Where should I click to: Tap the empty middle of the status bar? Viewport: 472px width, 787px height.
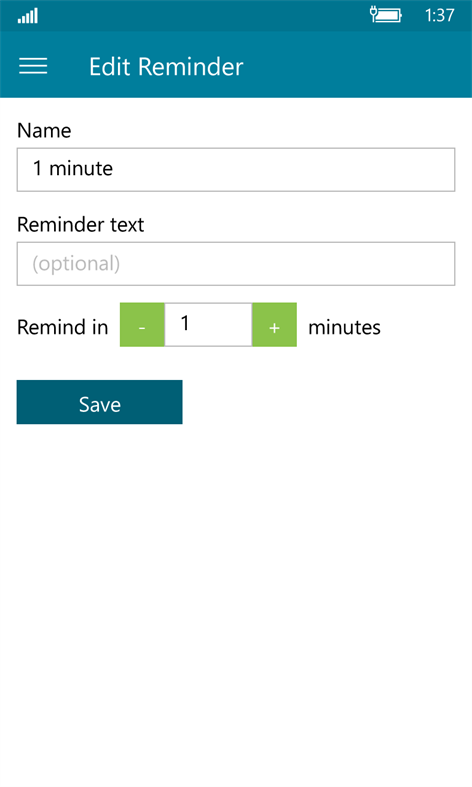point(201,15)
